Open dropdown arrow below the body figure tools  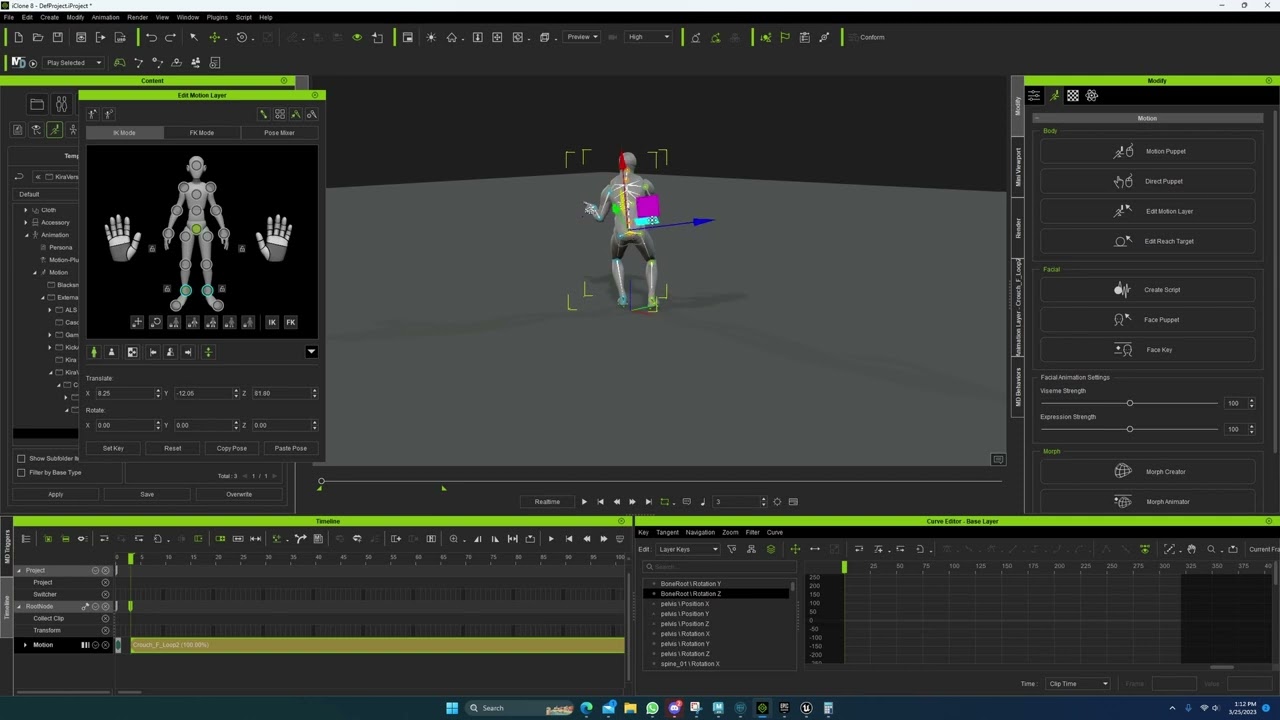click(x=311, y=352)
